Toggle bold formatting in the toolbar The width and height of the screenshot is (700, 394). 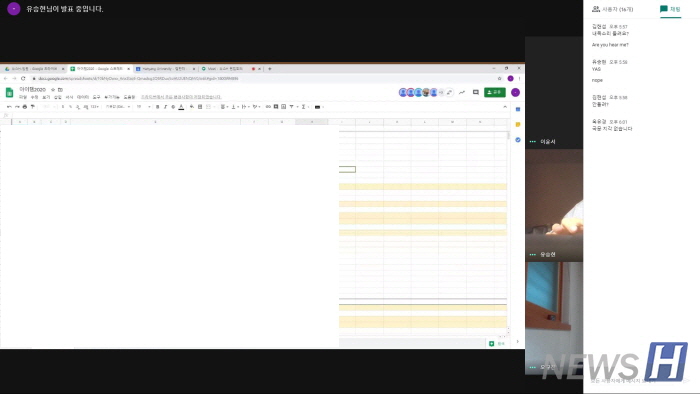point(157,107)
